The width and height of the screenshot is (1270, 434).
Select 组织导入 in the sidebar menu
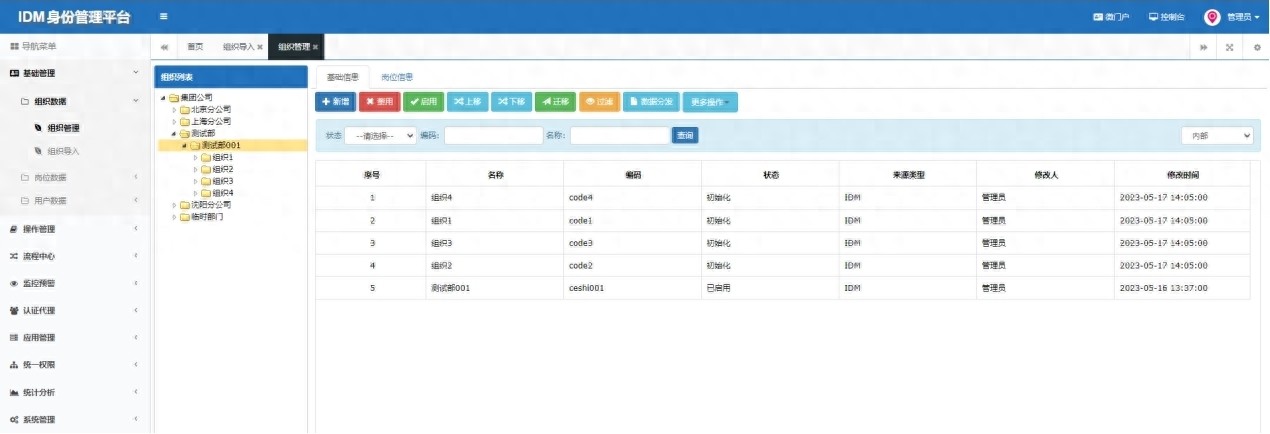(63, 152)
